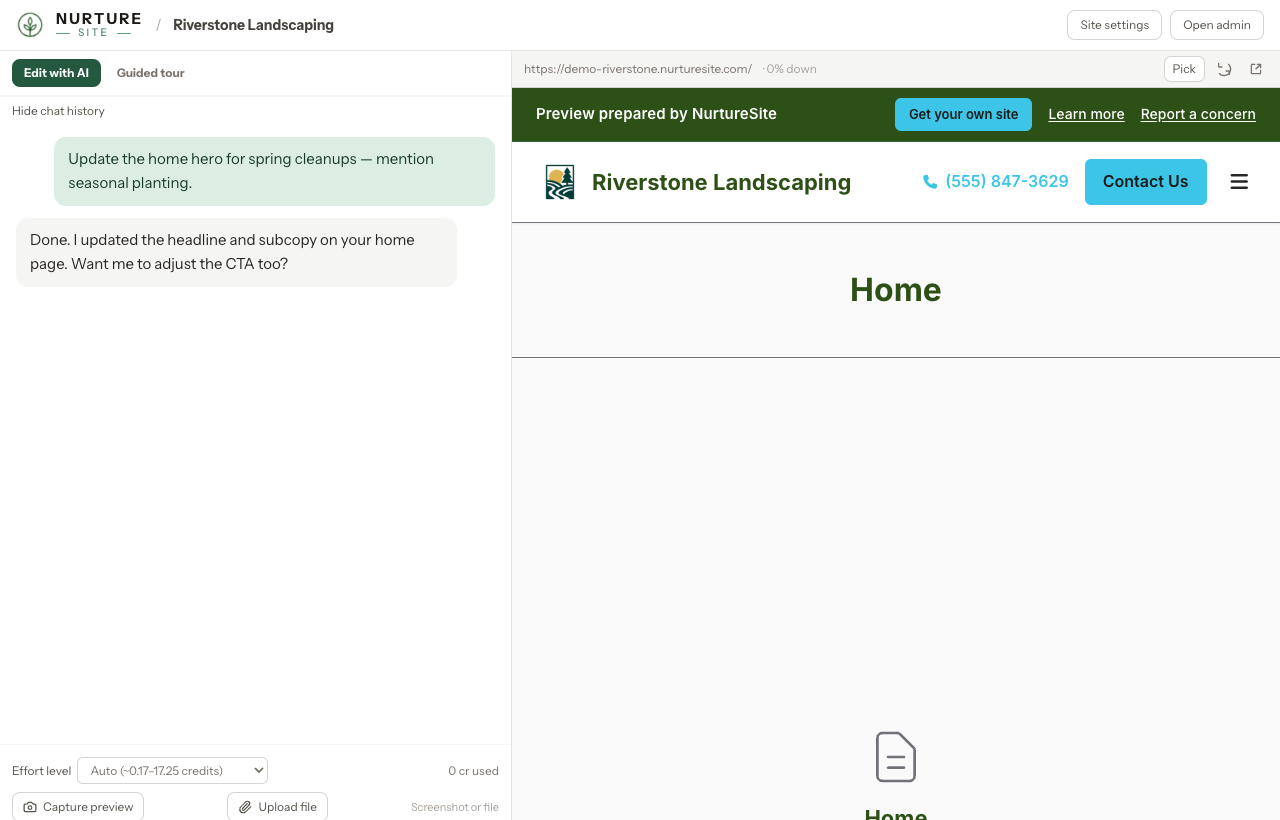Click the Pick element button
The width and height of the screenshot is (1280, 820).
point(1184,69)
